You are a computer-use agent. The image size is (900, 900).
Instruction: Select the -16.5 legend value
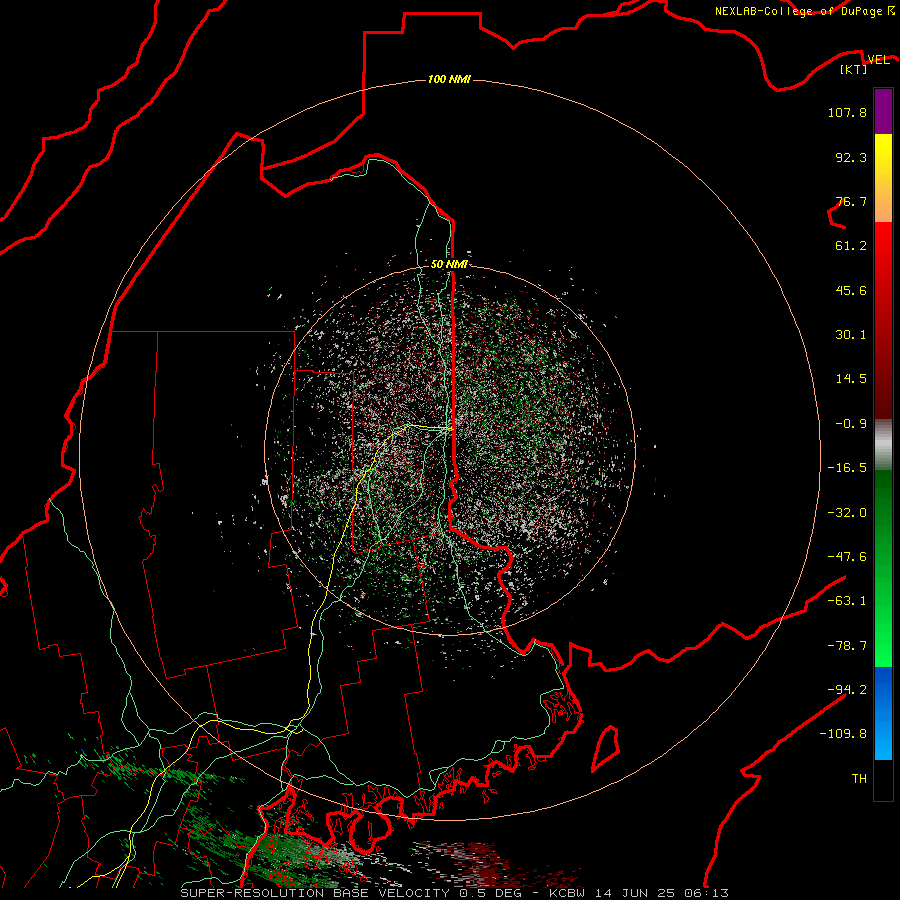[x=847, y=468]
